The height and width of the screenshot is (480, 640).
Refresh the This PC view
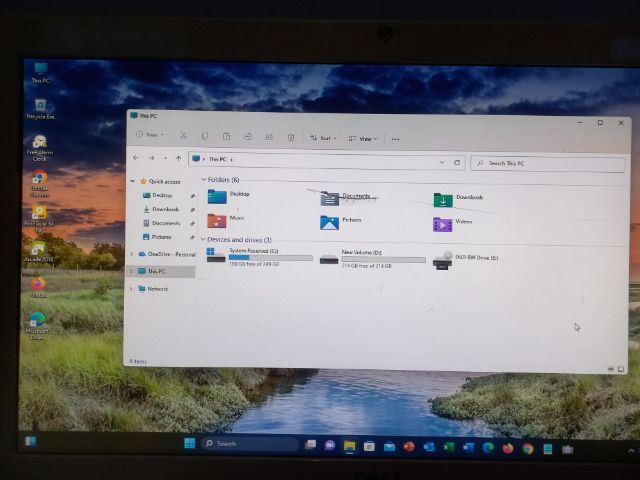coord(457,162)
